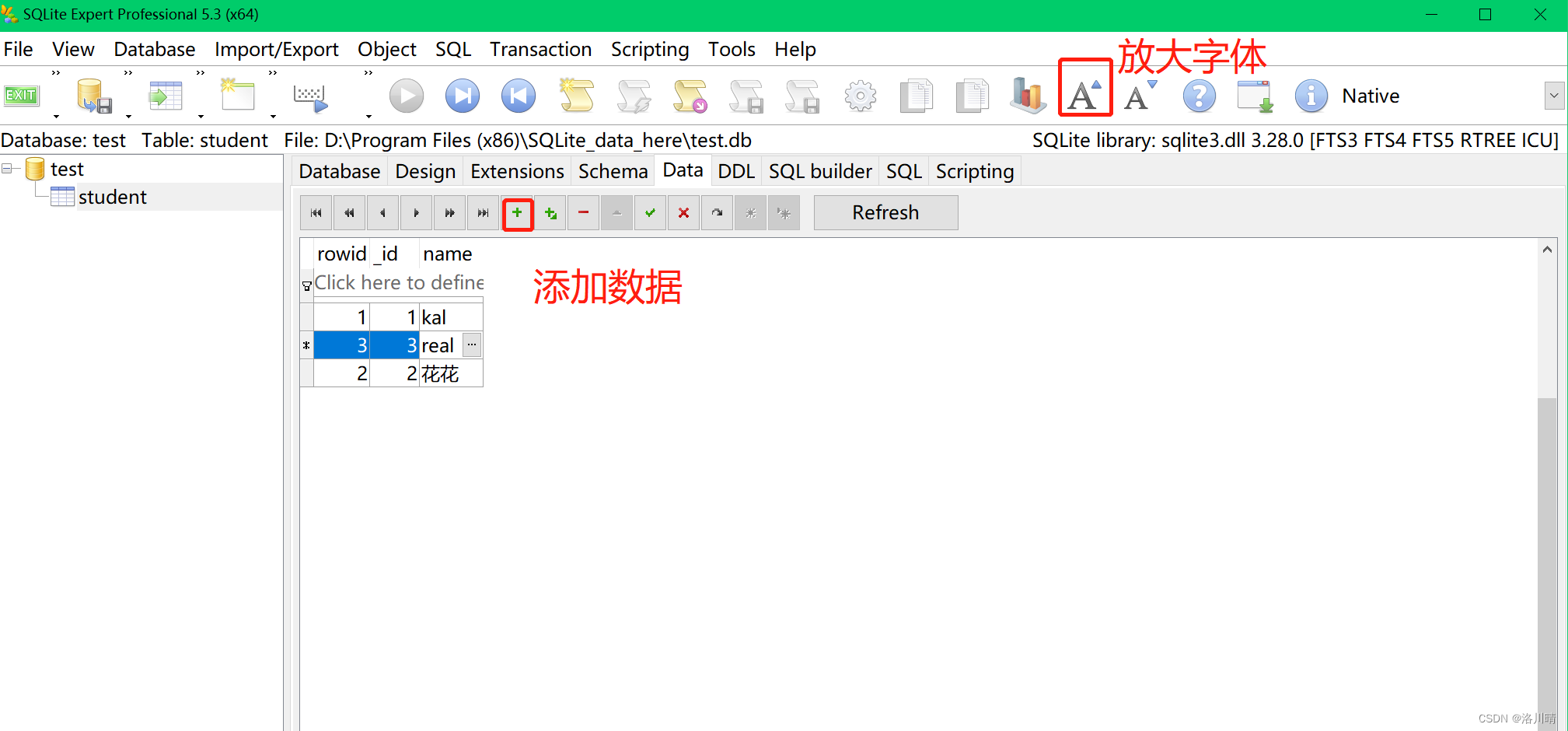The height and width of the screenshot is (731, 1568).
Task: Select the student table in the sidebar
Action: click(x=112, y=196)
